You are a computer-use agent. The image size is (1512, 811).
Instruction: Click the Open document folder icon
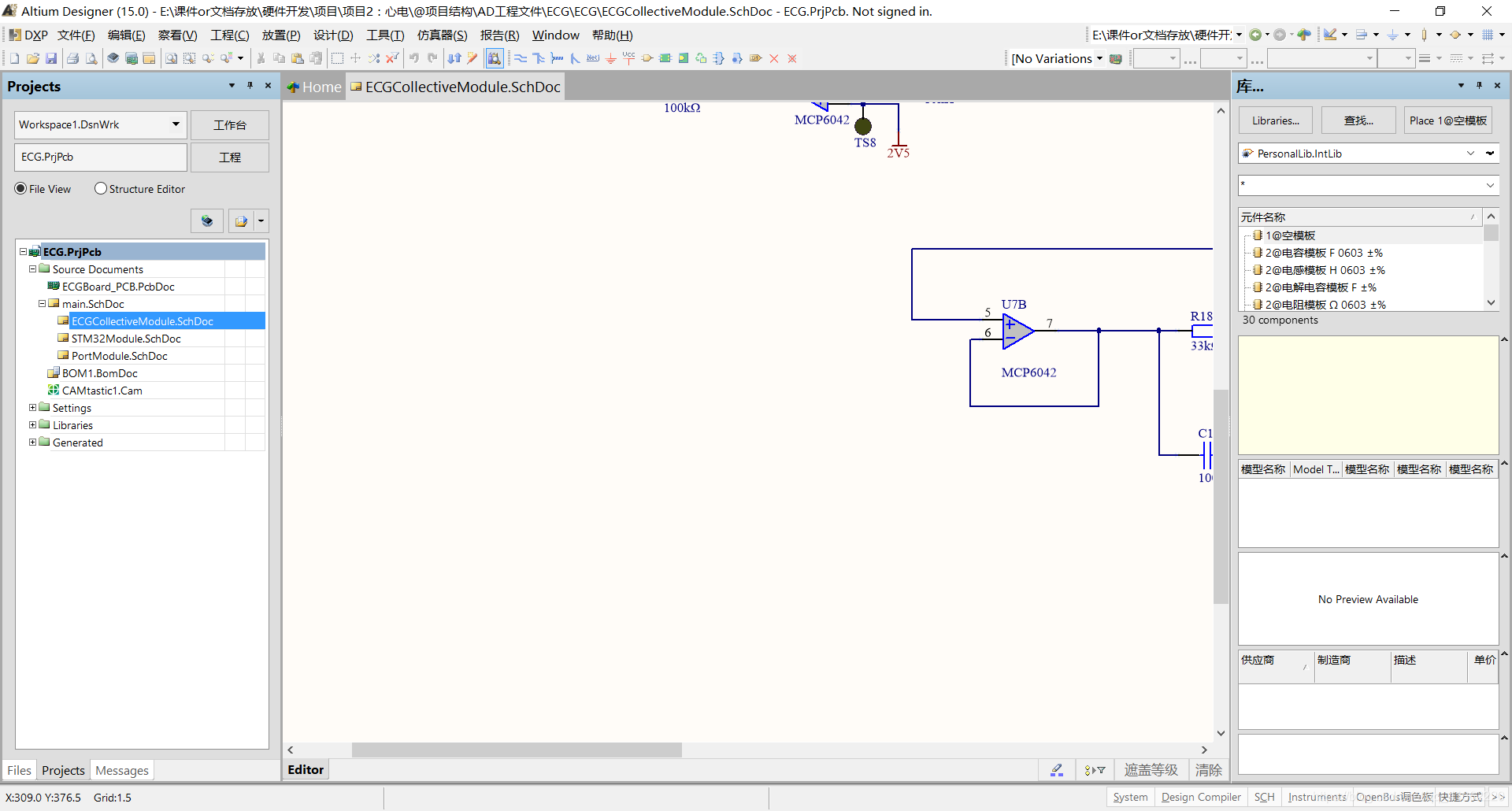coord(32,58)
